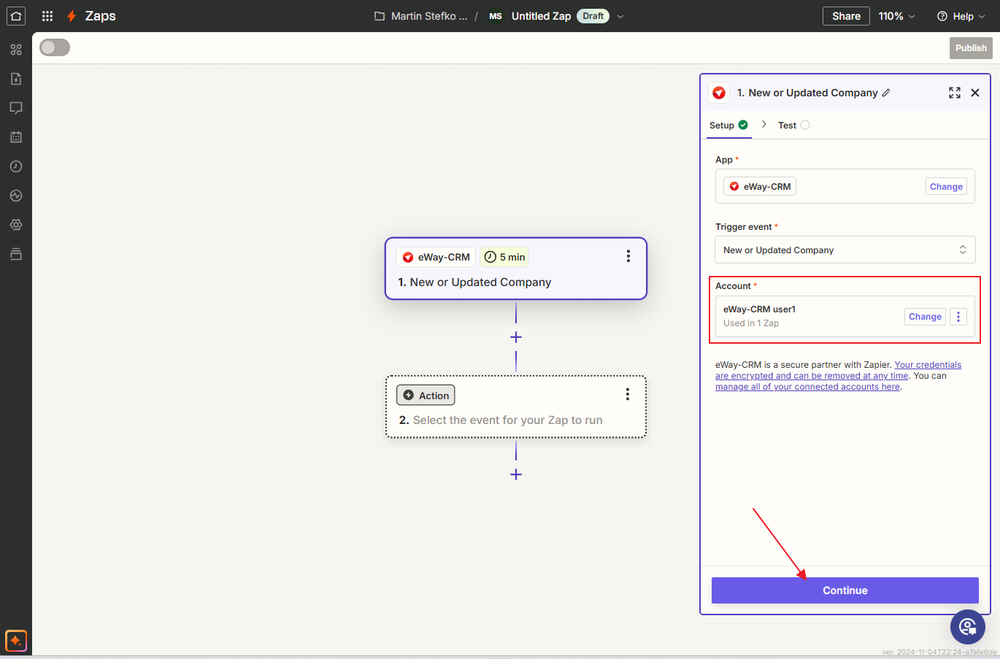Image resolution: width=1000 pixels, height=659 pixels.
Task: Go to the Zapier home icon
Action: [16, 16]
